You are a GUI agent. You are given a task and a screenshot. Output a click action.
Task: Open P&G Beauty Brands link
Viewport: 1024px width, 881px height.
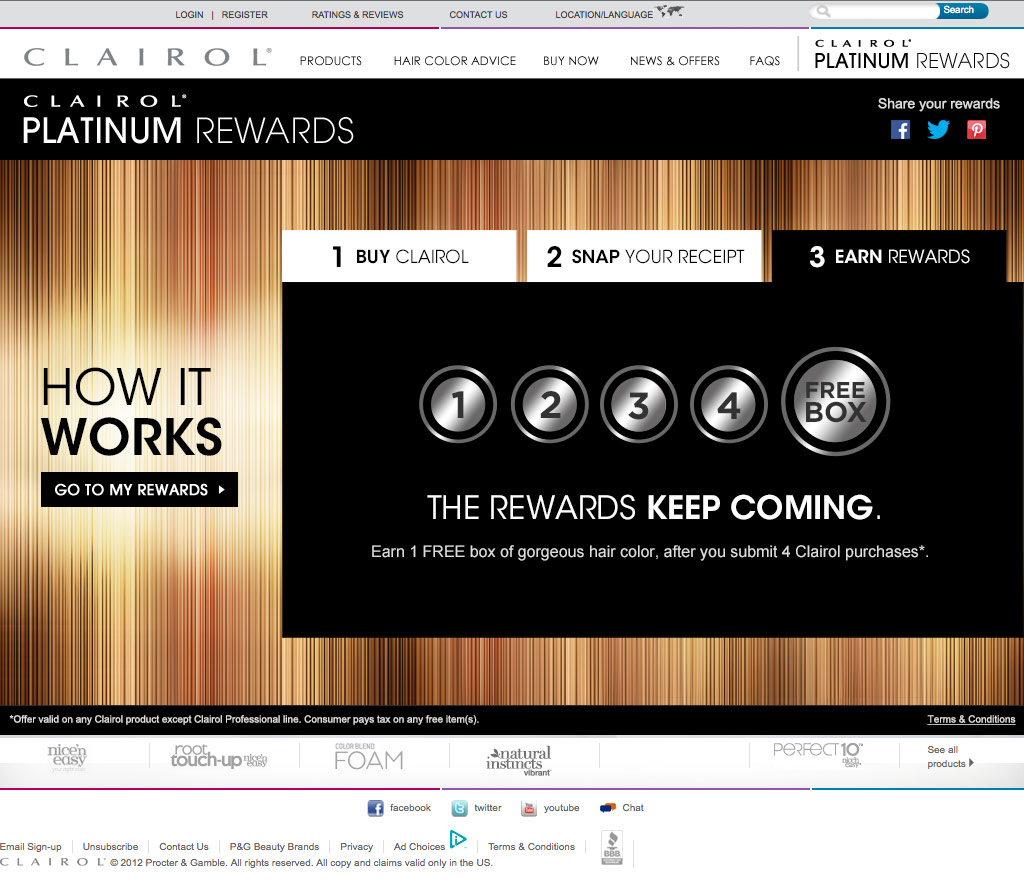pos(274,846)
